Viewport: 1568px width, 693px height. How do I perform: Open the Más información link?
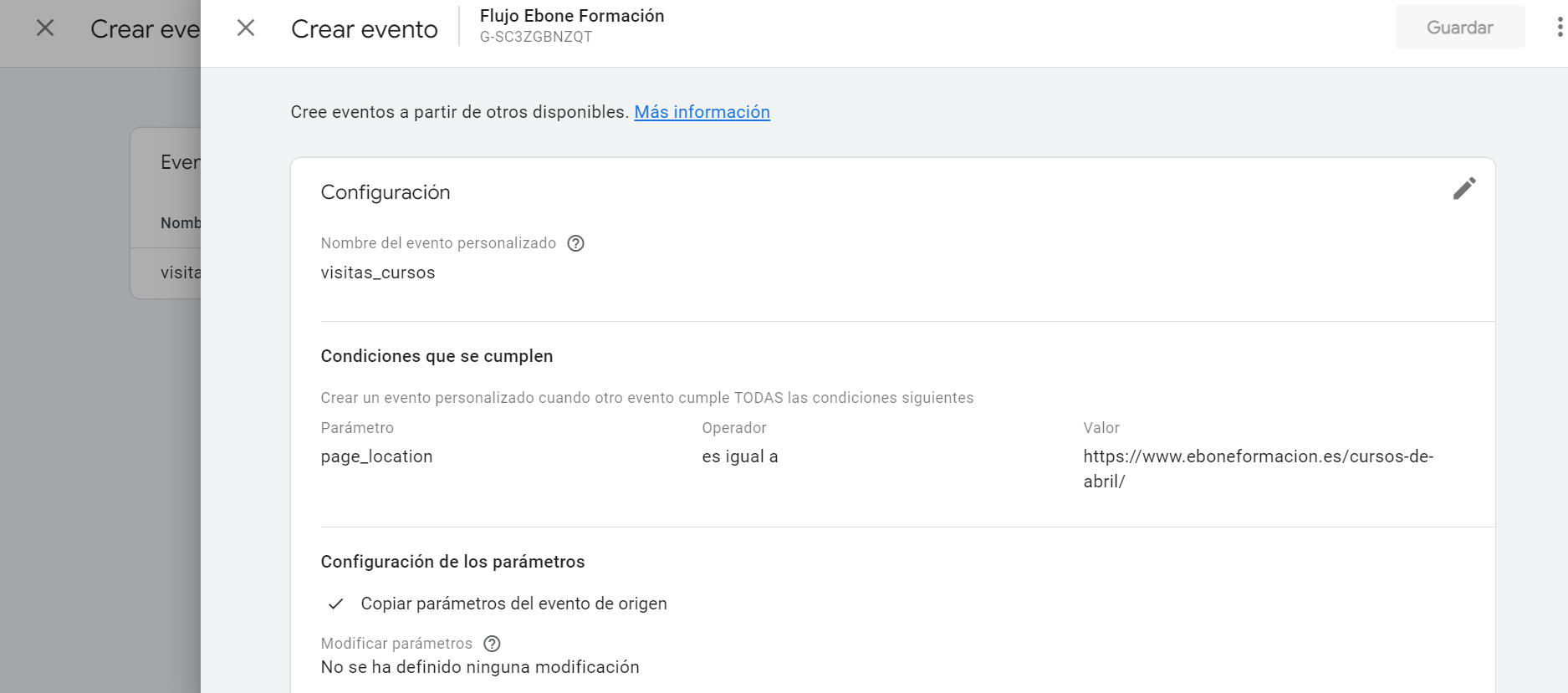(x=702, y=112)
